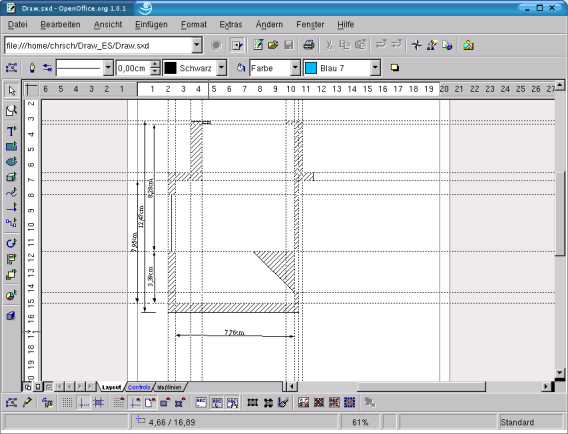The width and height of the screenshot is (568, 434).
Task: Click the Save document icon
Action: (289, 45)
